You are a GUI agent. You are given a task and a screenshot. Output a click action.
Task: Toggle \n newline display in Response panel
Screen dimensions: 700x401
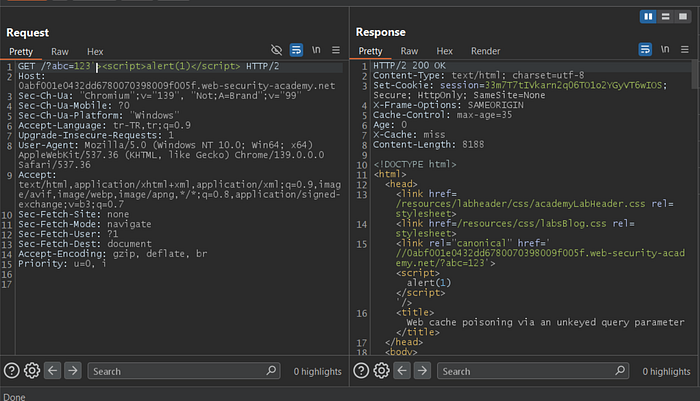(x=665, y=50)
